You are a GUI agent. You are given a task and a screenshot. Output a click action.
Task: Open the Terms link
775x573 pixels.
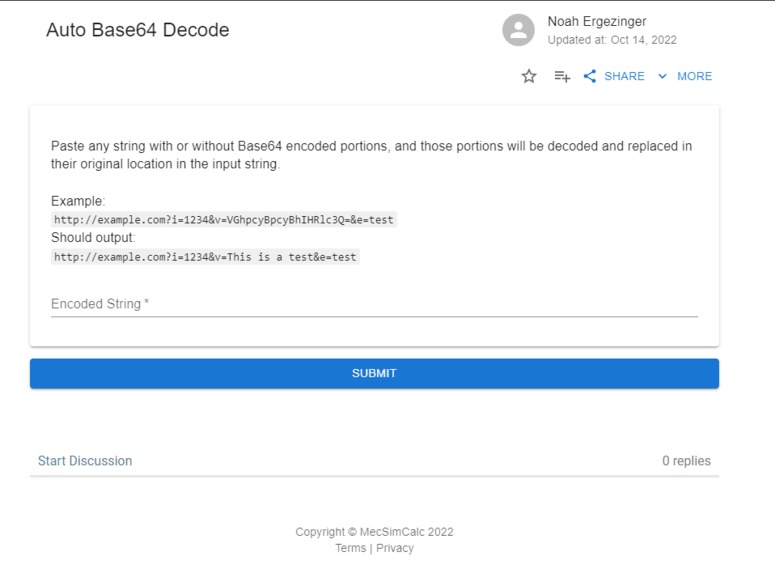[x=350, y=548]
